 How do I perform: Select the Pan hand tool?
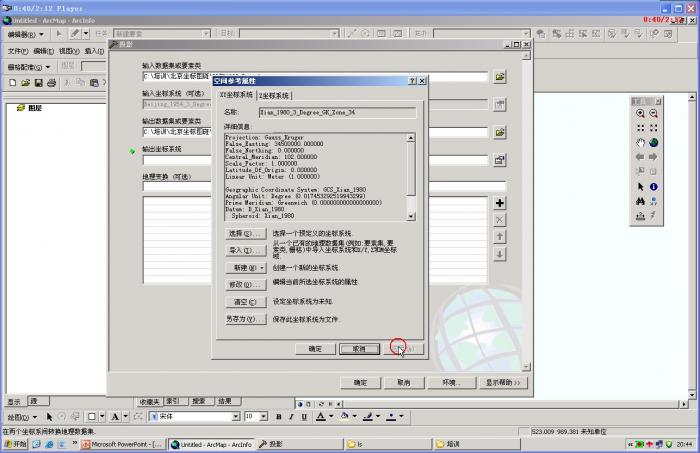point(640,143)
